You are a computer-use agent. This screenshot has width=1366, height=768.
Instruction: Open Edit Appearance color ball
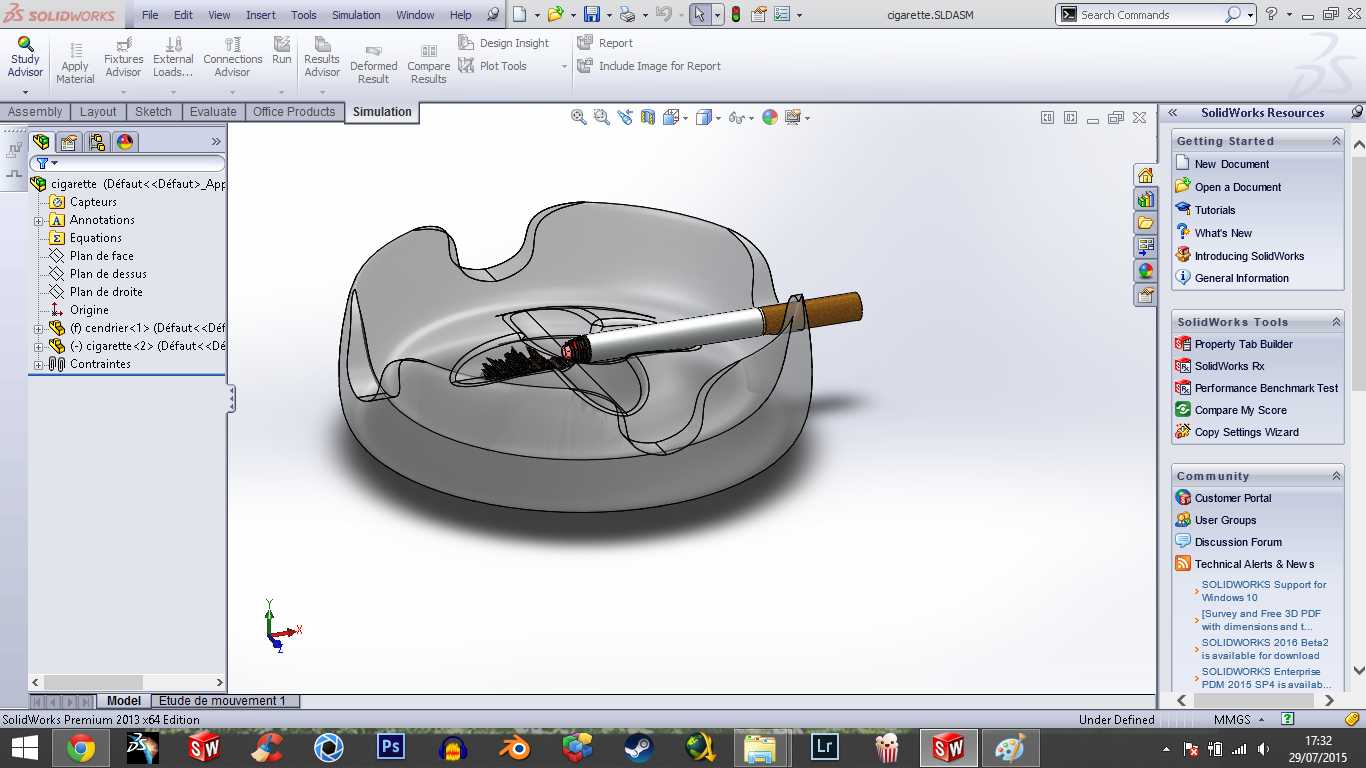pyautogui.click(x=770, y=117)
